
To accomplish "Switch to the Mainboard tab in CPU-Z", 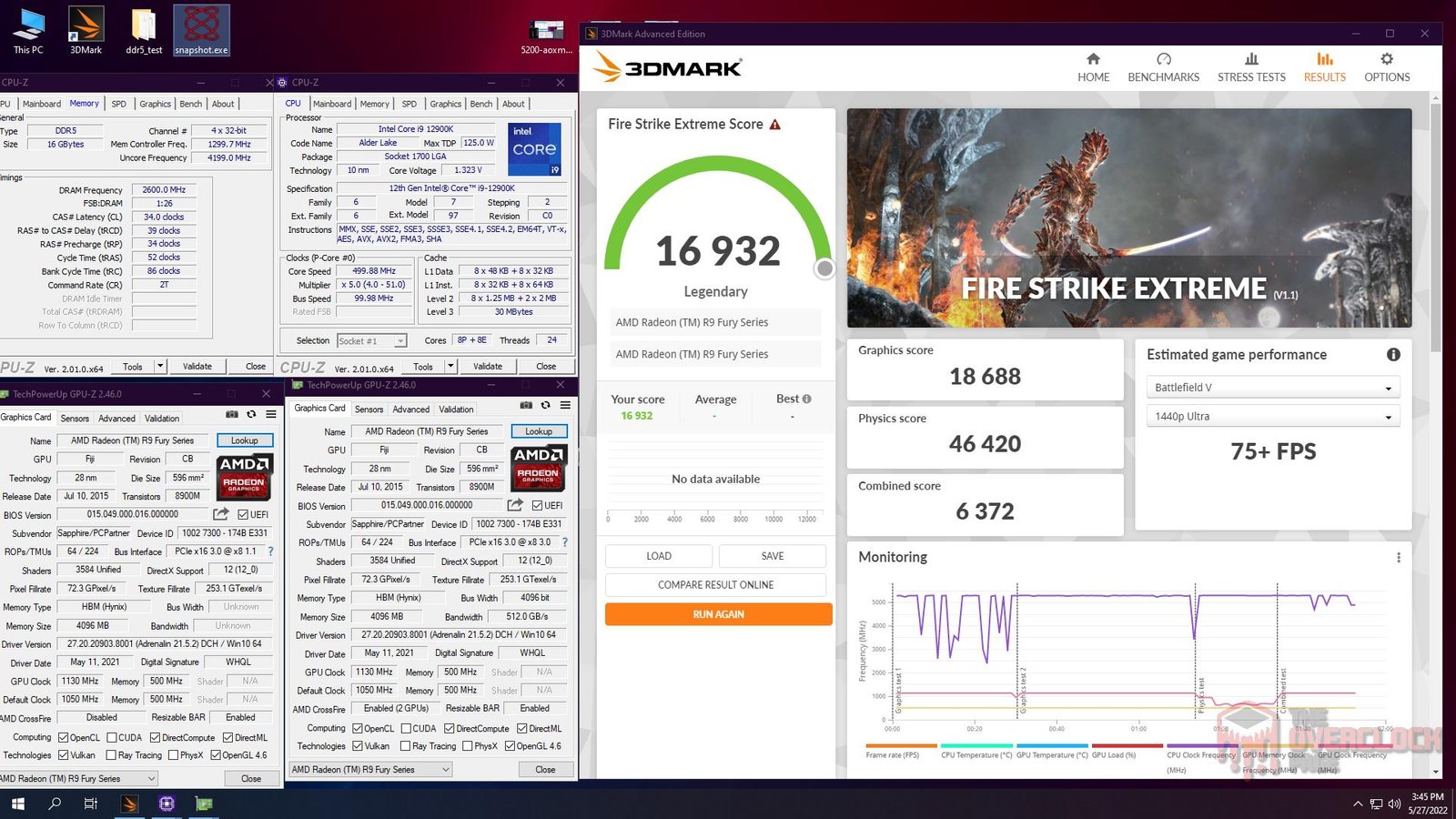I will (x=332, y=104).
